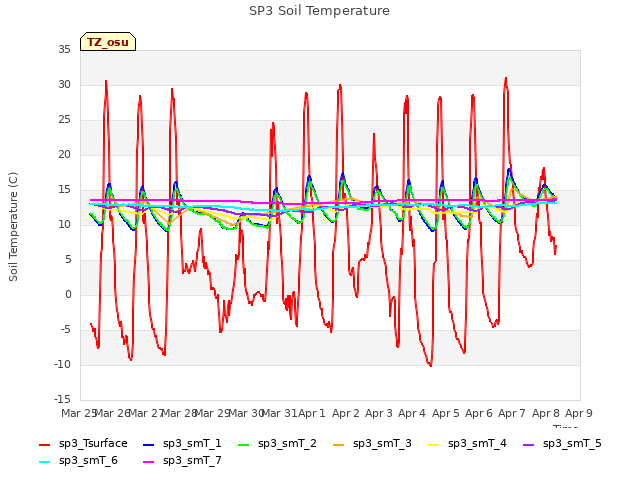Click the red surface minimum on Apr 4
640x480 pixels.
click(431, 365)
